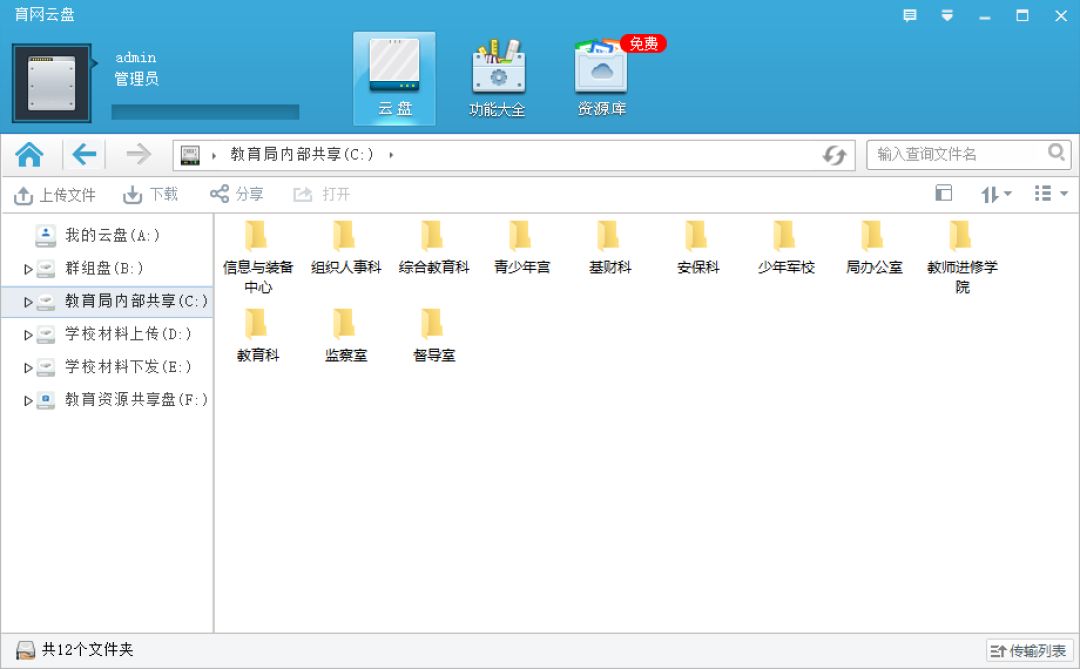Select the 基财科 folder

click(610, 248)
